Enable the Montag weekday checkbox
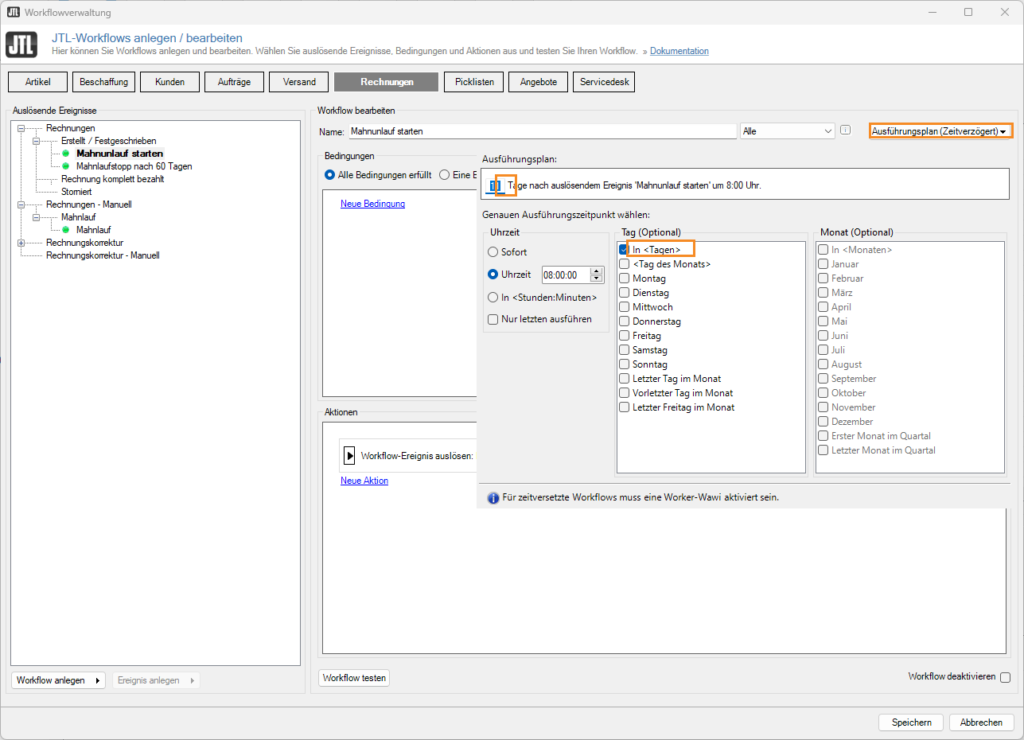The width and height of the screenshot is (1024, 740). pos(624,279)
